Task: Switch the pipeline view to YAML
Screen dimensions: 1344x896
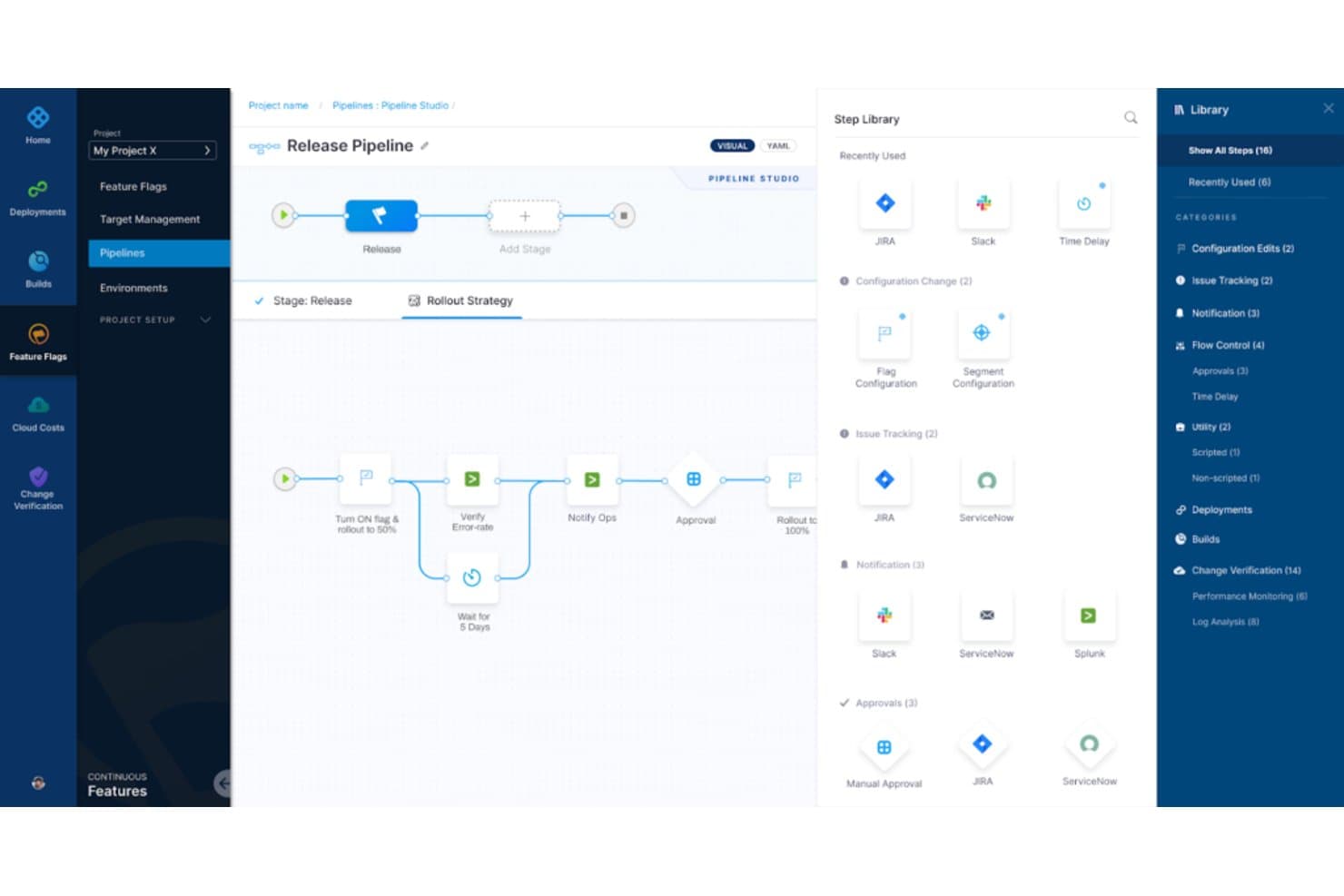Action: [778, 145]
